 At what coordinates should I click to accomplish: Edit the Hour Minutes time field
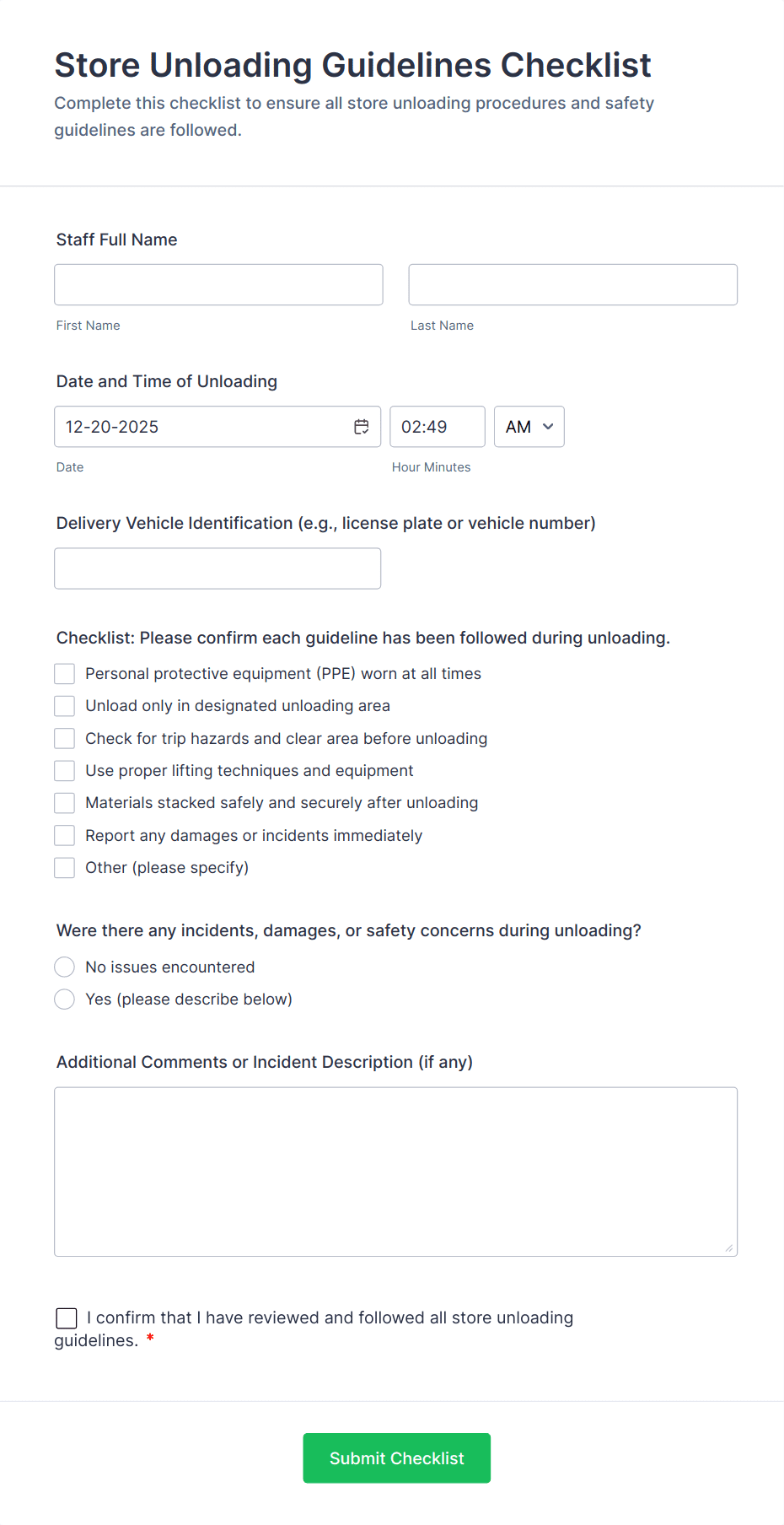click(x=437, y=427)
